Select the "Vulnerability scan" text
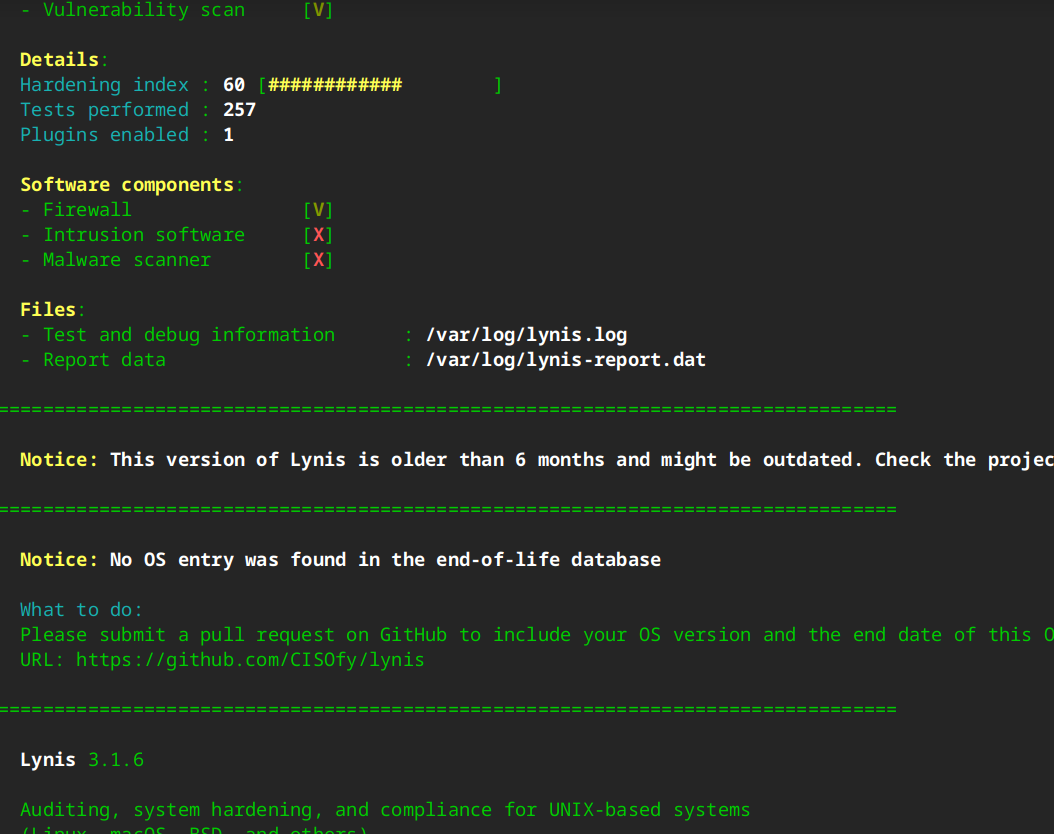This screenshot has height=834, width=1054. point(144,10)
